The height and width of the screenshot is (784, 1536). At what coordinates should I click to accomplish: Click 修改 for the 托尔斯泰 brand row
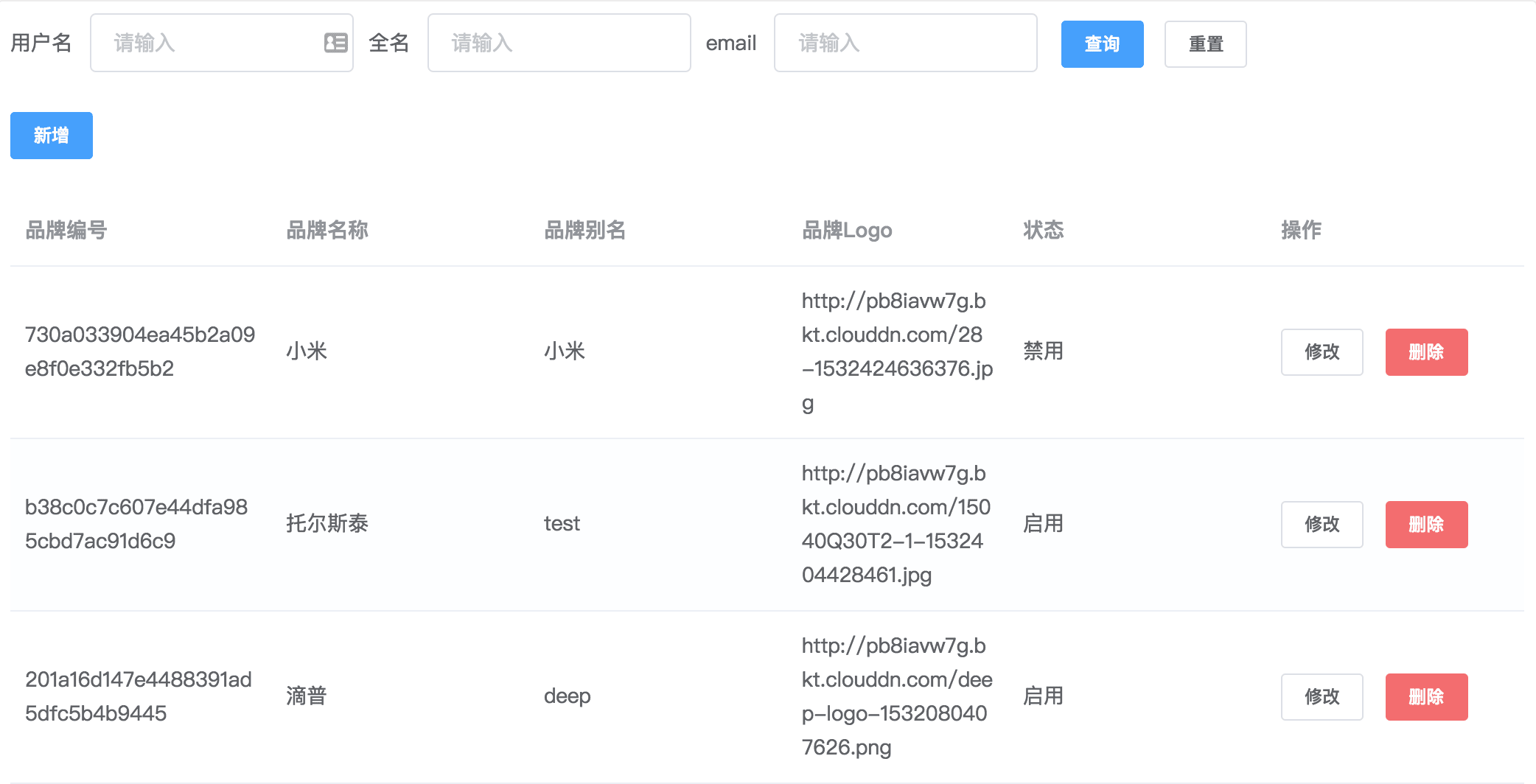(1321, 524)
